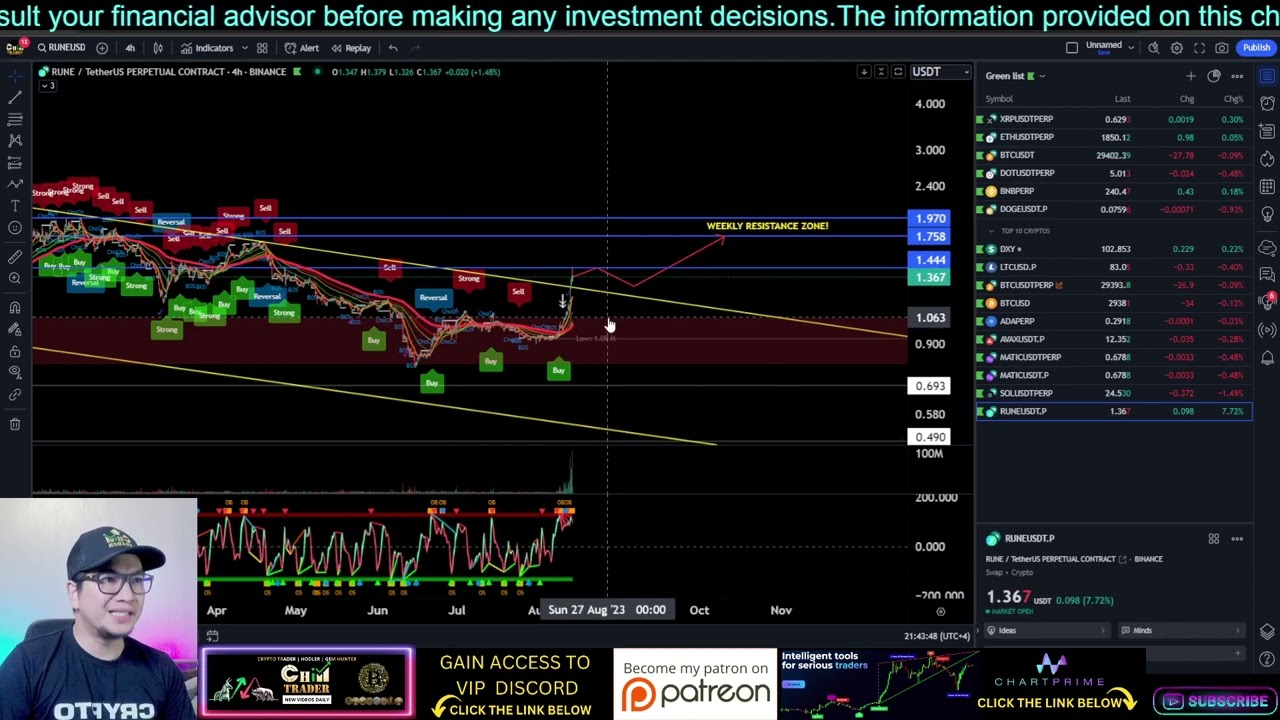Sort watchlist by Last column
This screenshot has height=720, width=1280.
1122,99
